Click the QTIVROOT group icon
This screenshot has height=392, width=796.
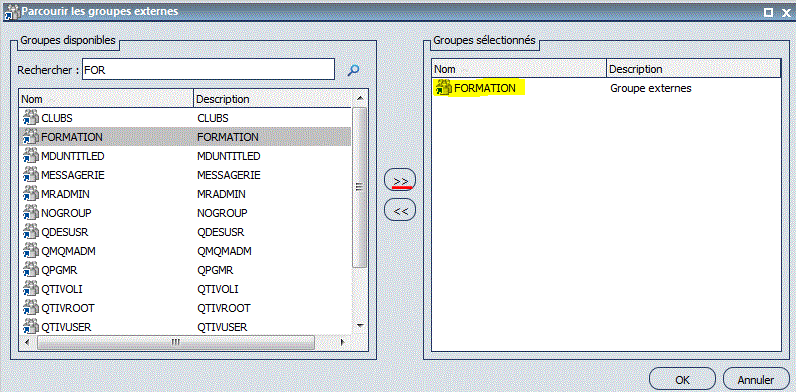pyautogui.click(x=31, y=308)
